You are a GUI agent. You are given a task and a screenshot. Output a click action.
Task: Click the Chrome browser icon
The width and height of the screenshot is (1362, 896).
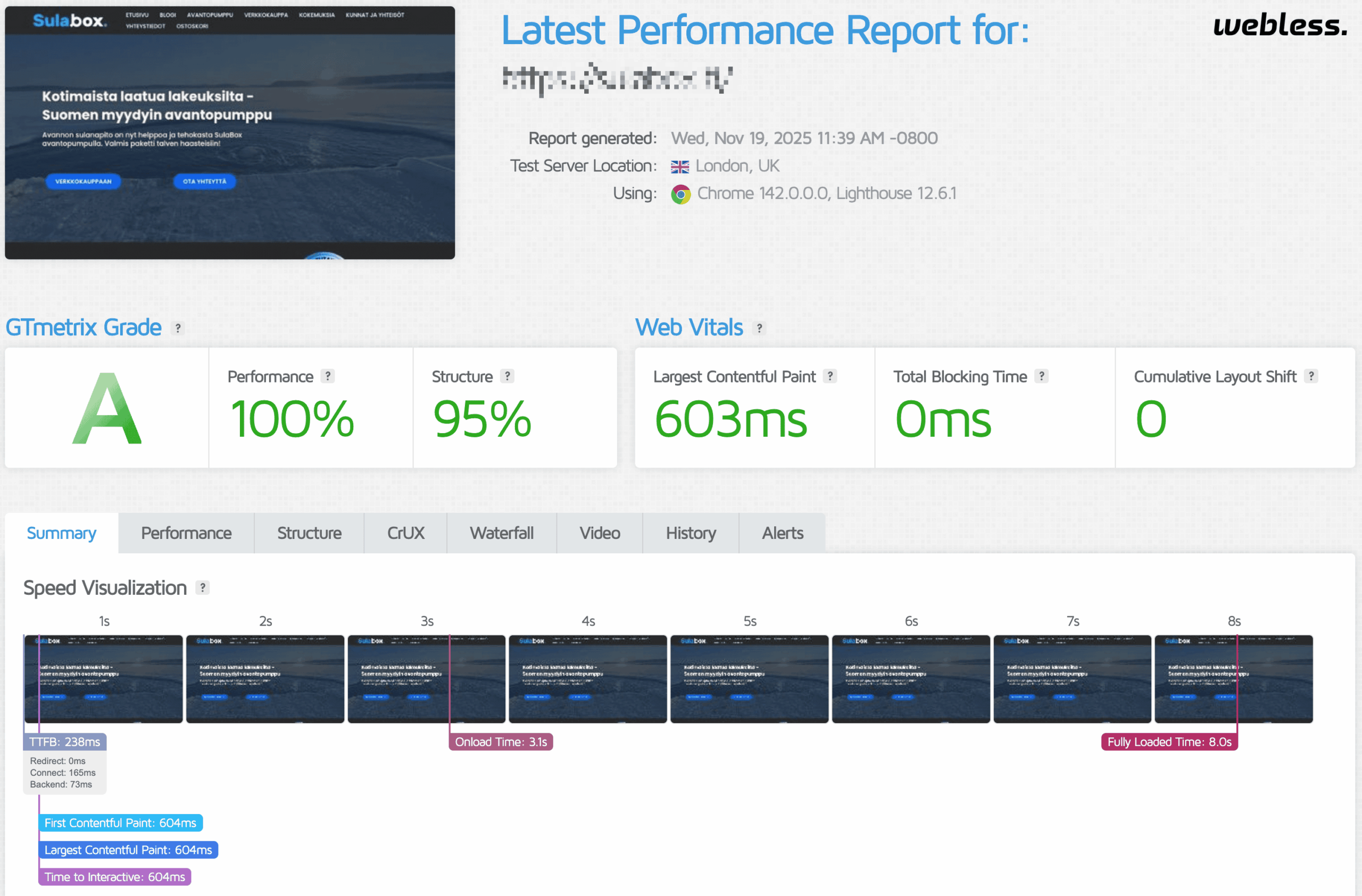pyautogui.click(x=680, y=194)
